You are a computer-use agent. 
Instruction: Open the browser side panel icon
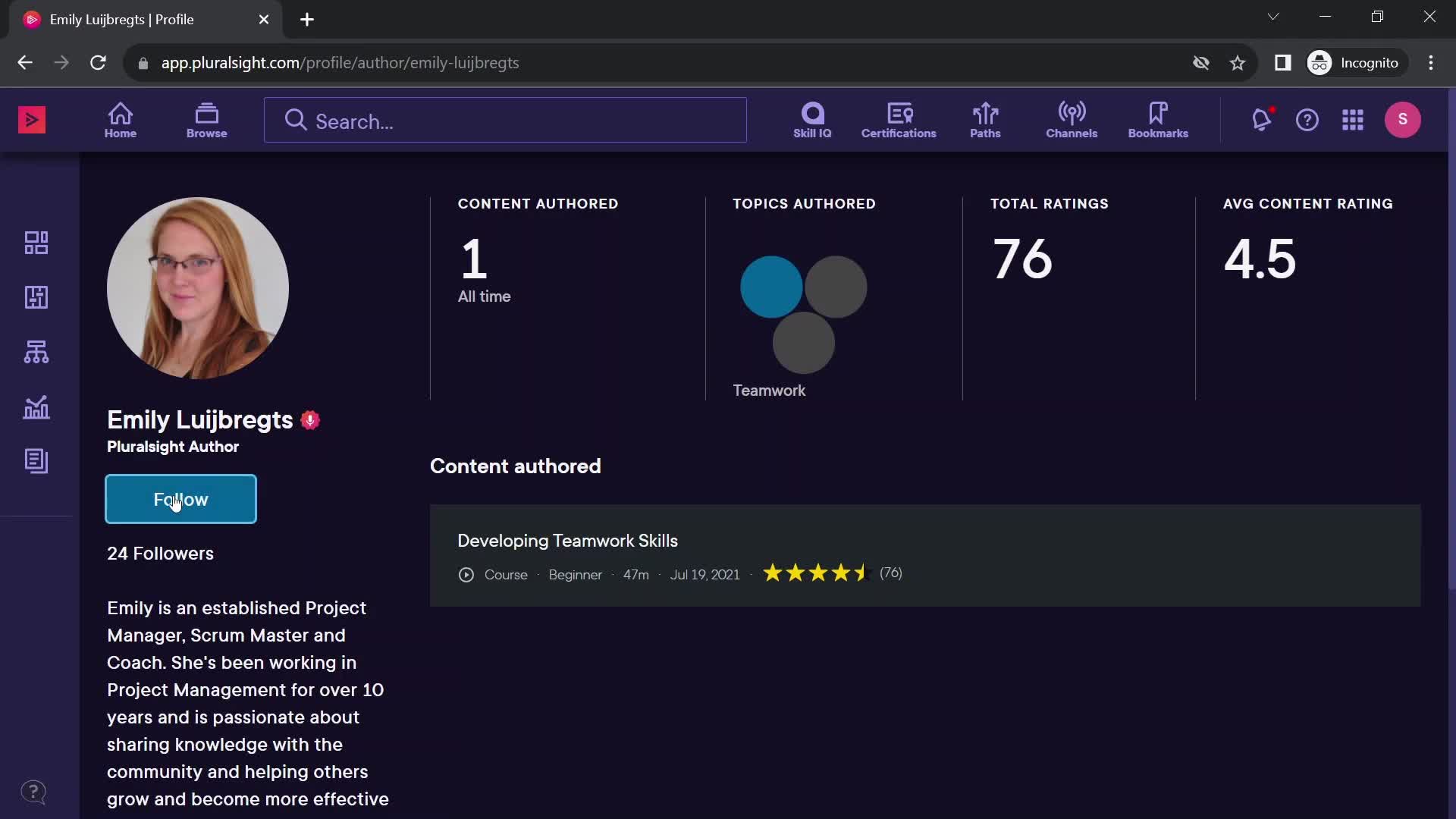click(1282, 63)
